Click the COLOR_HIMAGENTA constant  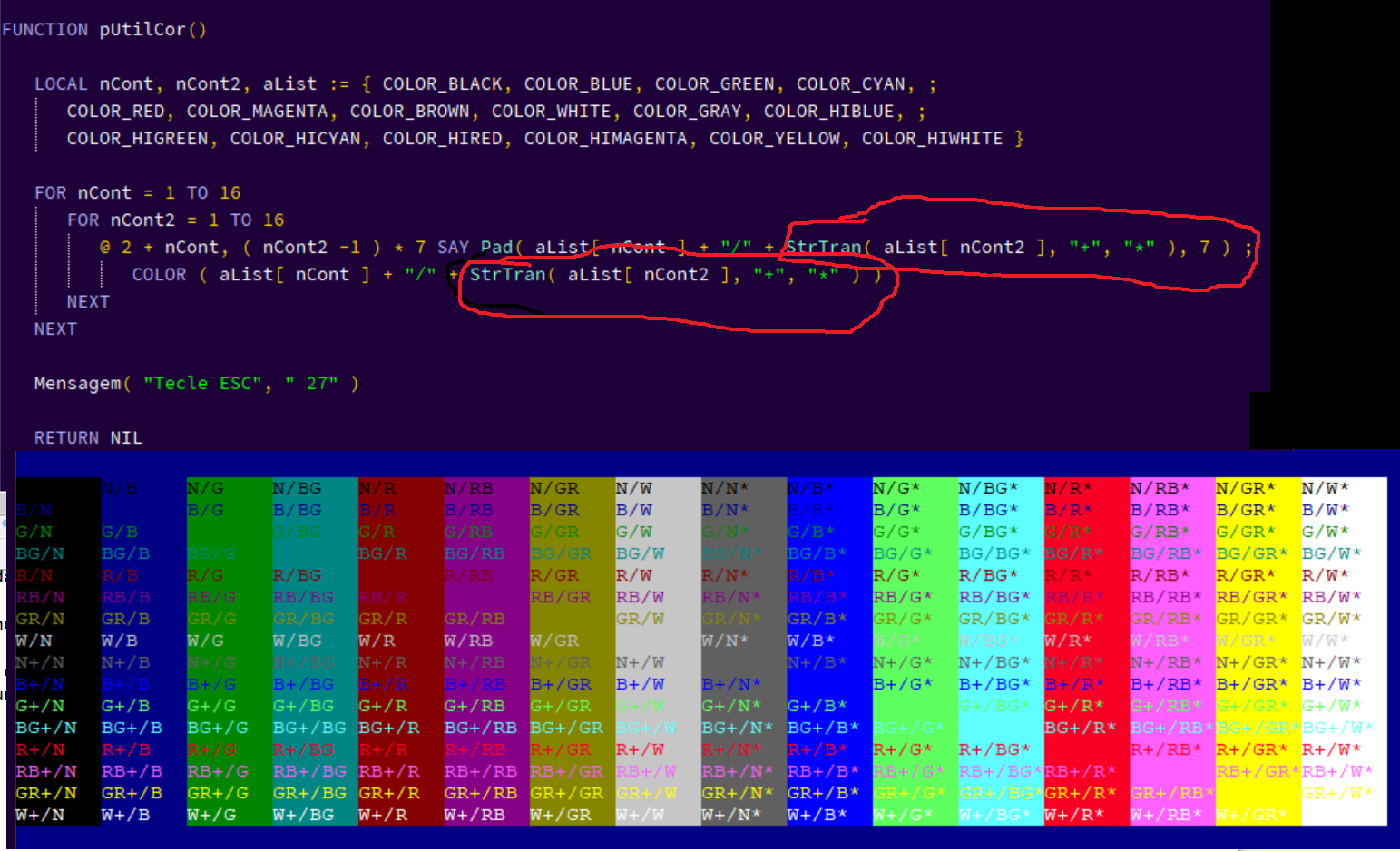(605, 138)
